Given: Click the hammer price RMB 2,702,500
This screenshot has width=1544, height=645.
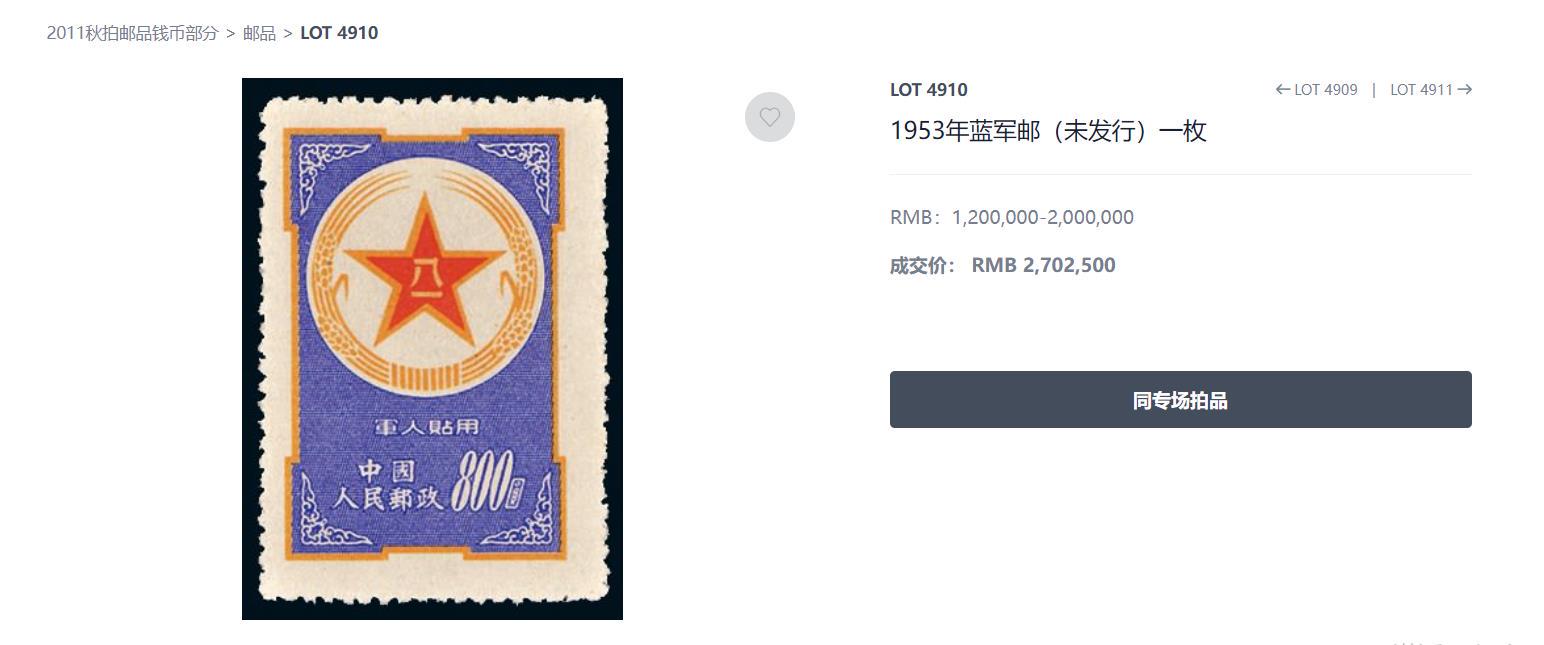Looking at the screenshot, I should click(x=1043, y=265).
